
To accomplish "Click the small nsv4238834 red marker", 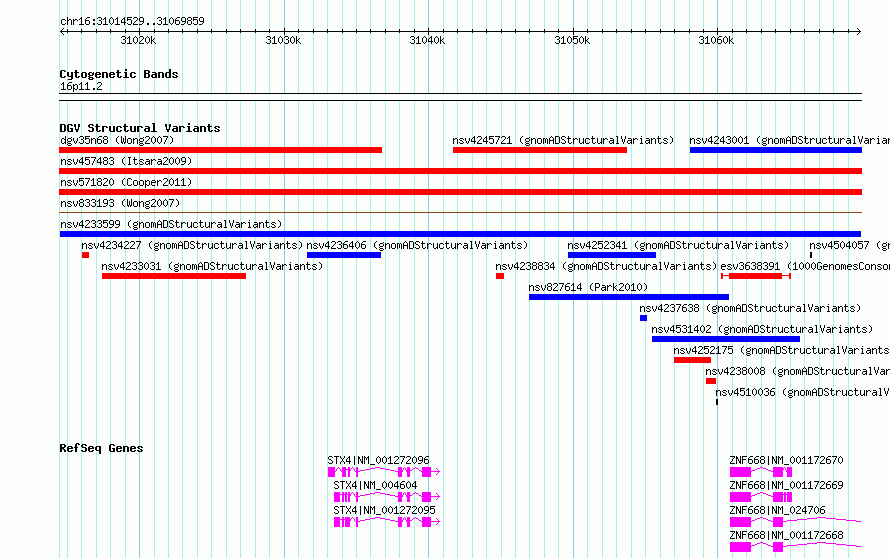I will pyautogui.click(x=500, y=276).
